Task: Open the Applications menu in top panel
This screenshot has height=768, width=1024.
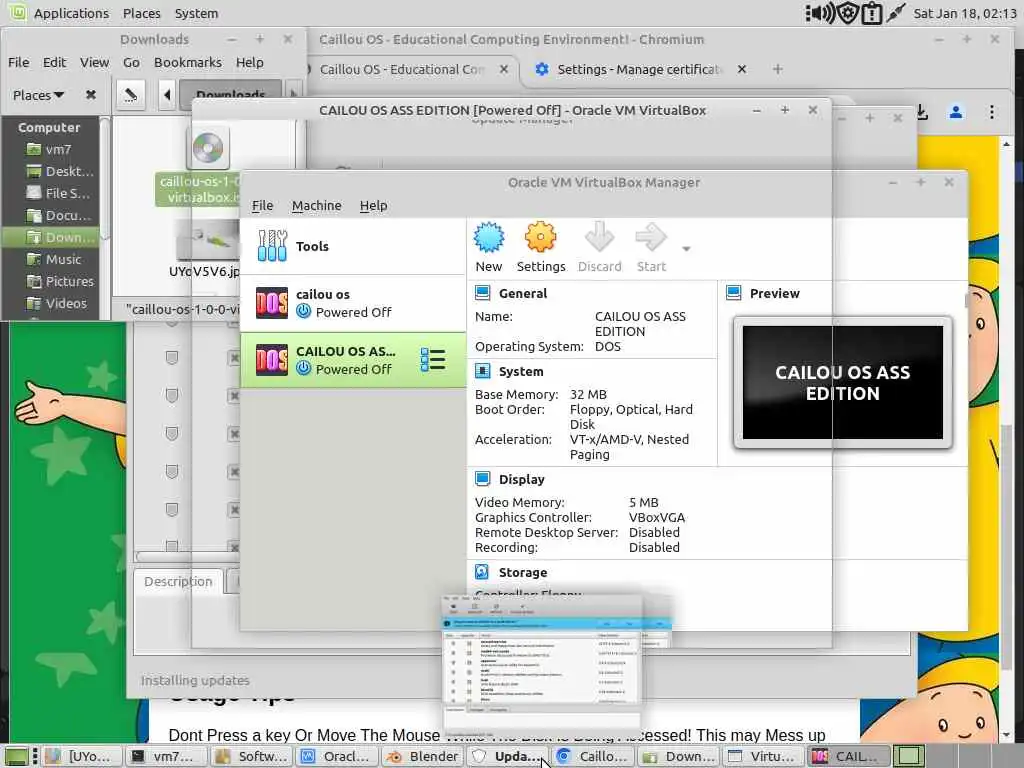Action: (71, 13)
